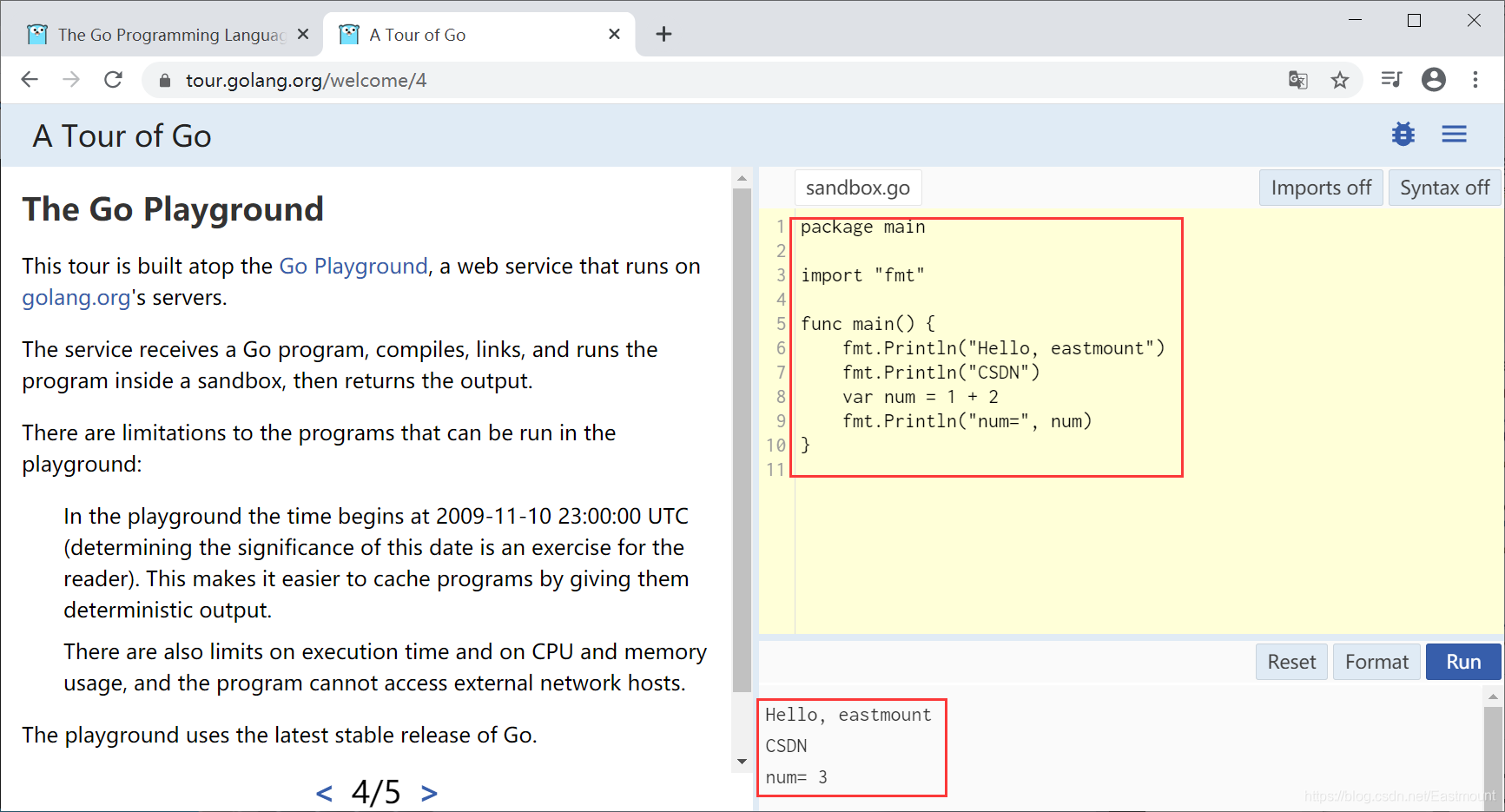Viewport: 1505px width, 812px height.
Task: Open the Go Playground link
Action: tap(353, 266)
